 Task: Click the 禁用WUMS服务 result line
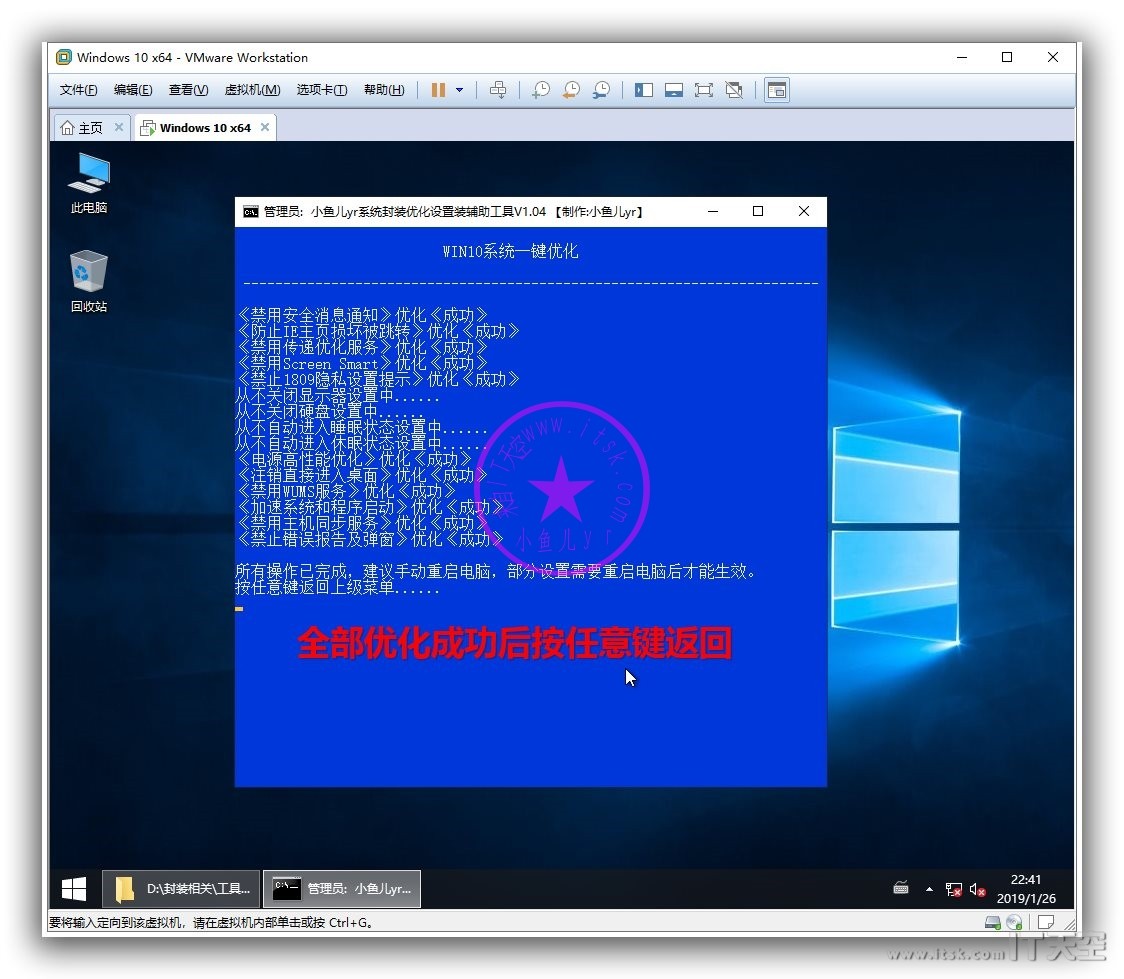click(347, 492)
